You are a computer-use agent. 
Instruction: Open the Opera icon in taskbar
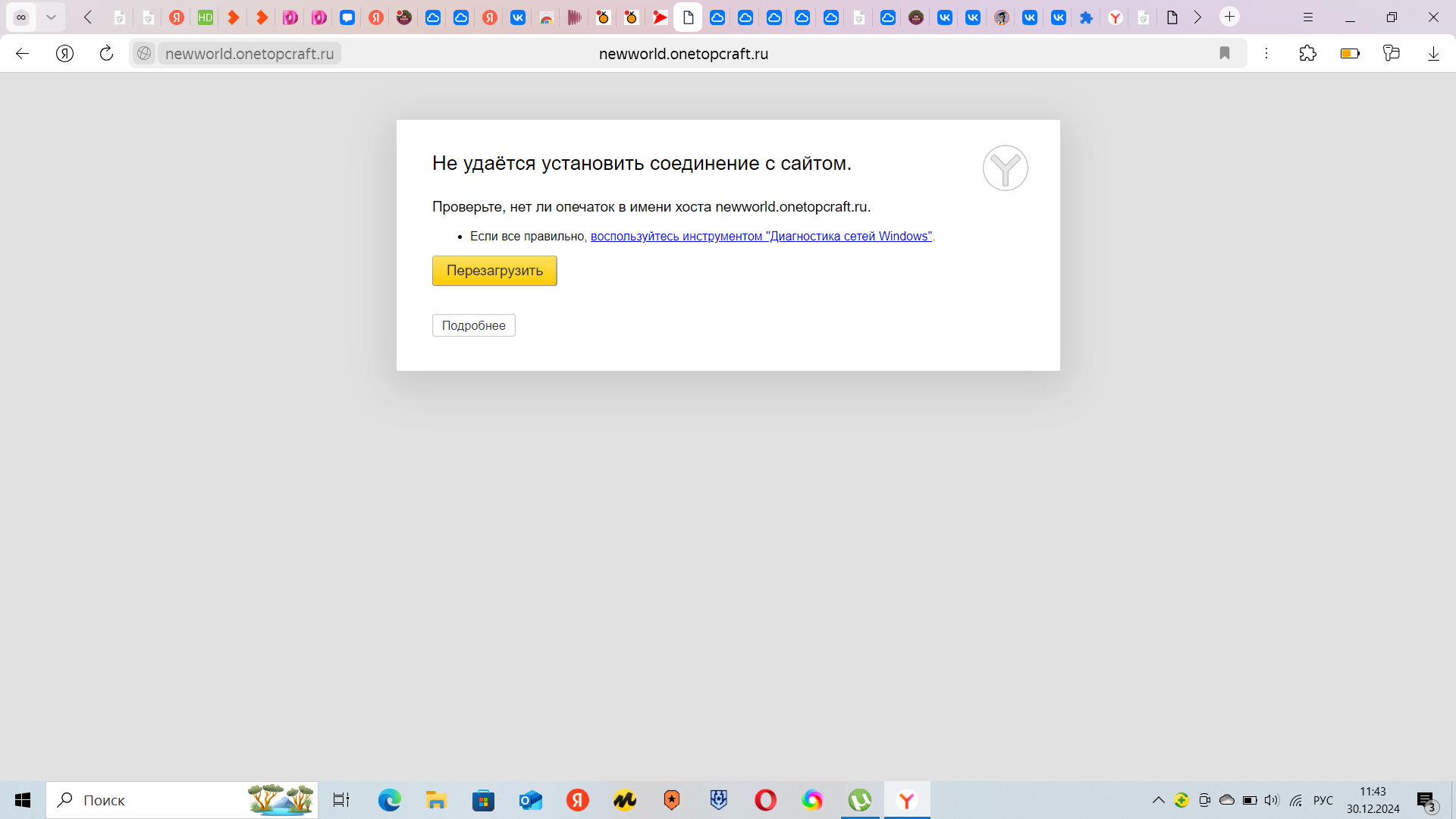(x=765, y=800)
